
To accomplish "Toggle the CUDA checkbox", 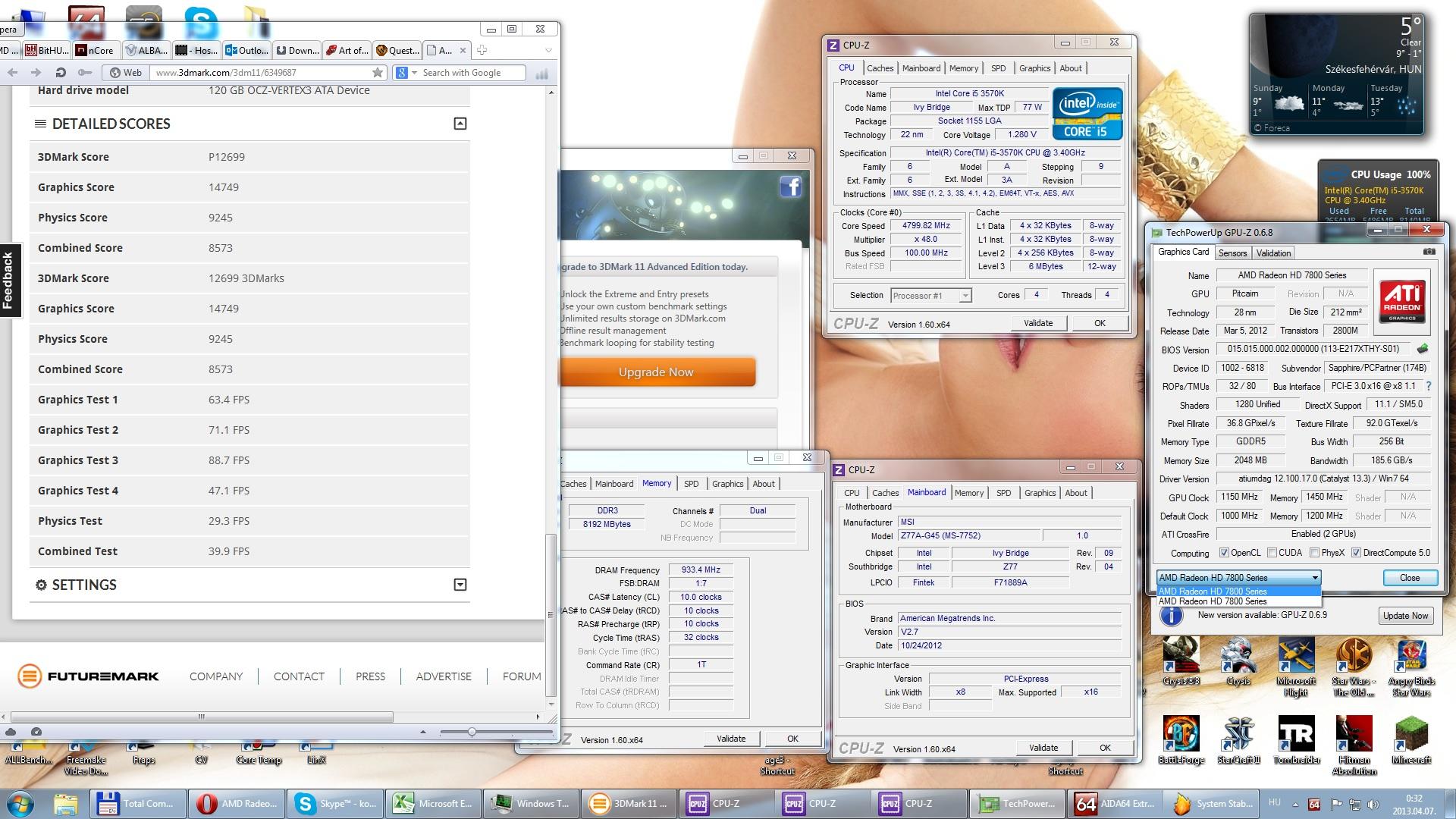I will pyautogui.click(x=1272, y=553).
